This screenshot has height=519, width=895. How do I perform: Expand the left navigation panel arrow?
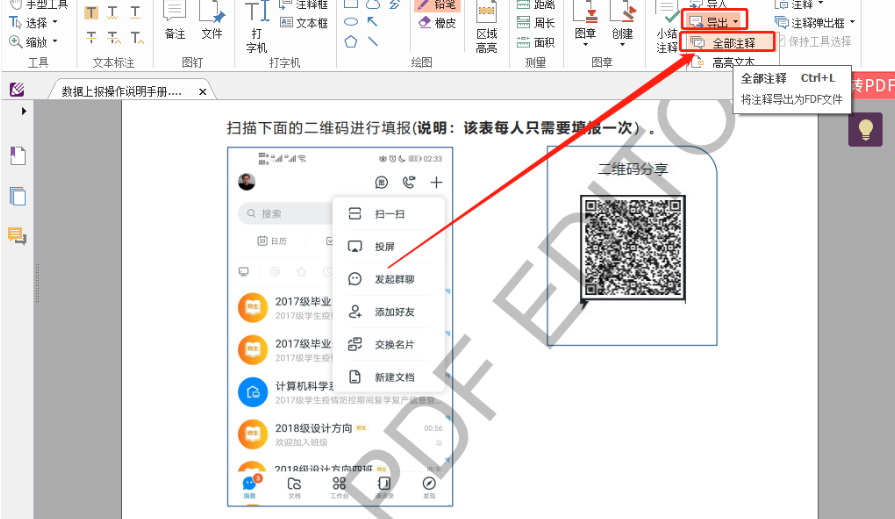[23, 111]
